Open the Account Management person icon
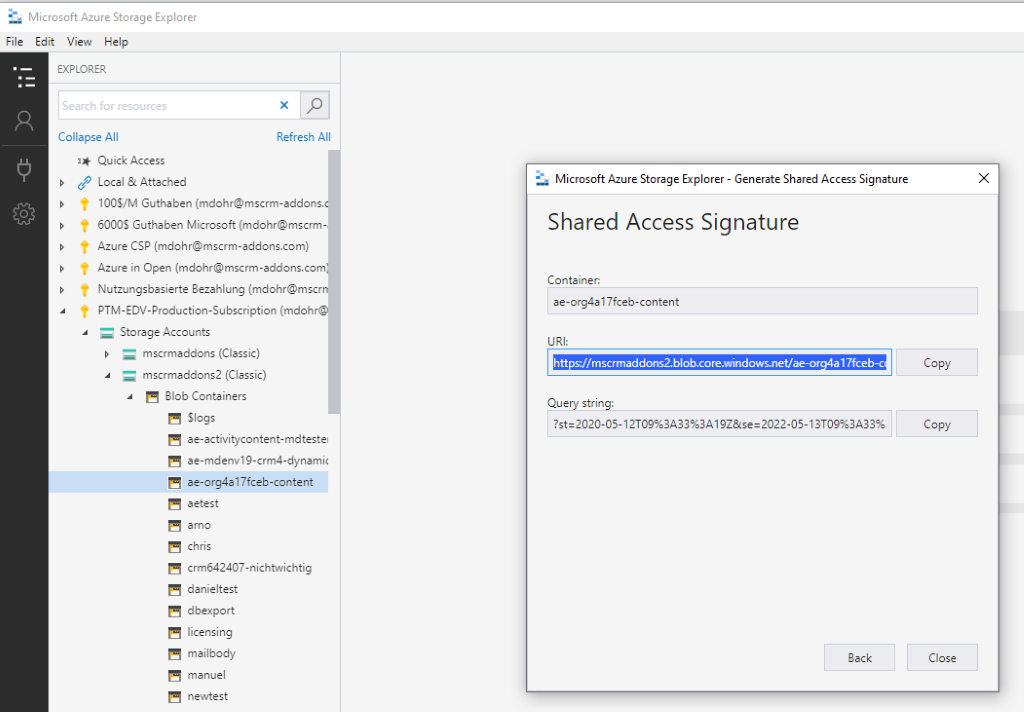 [24, 121]
